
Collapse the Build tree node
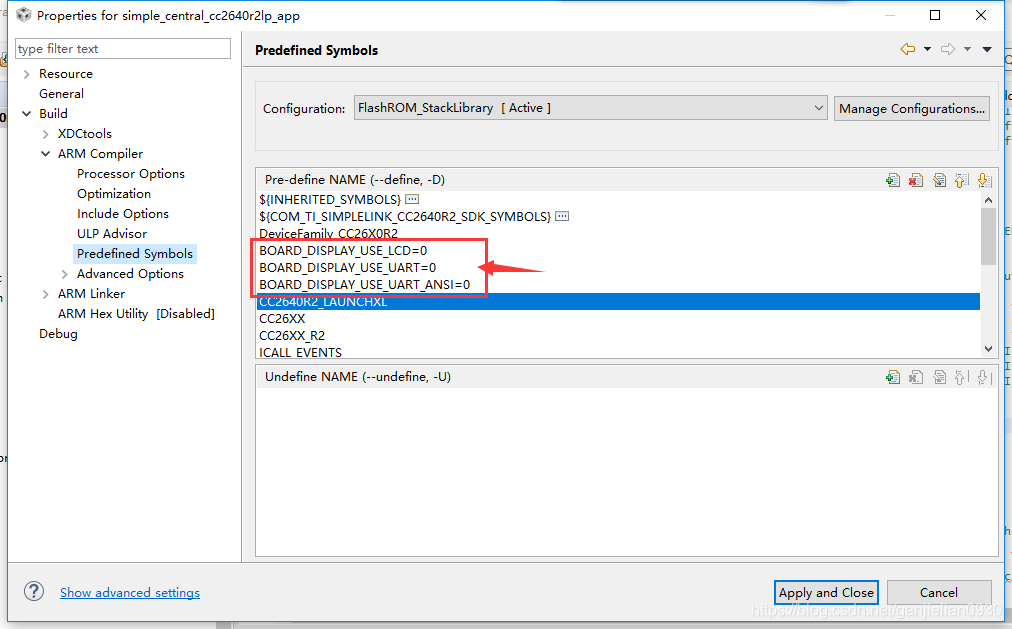coord(26,114)
